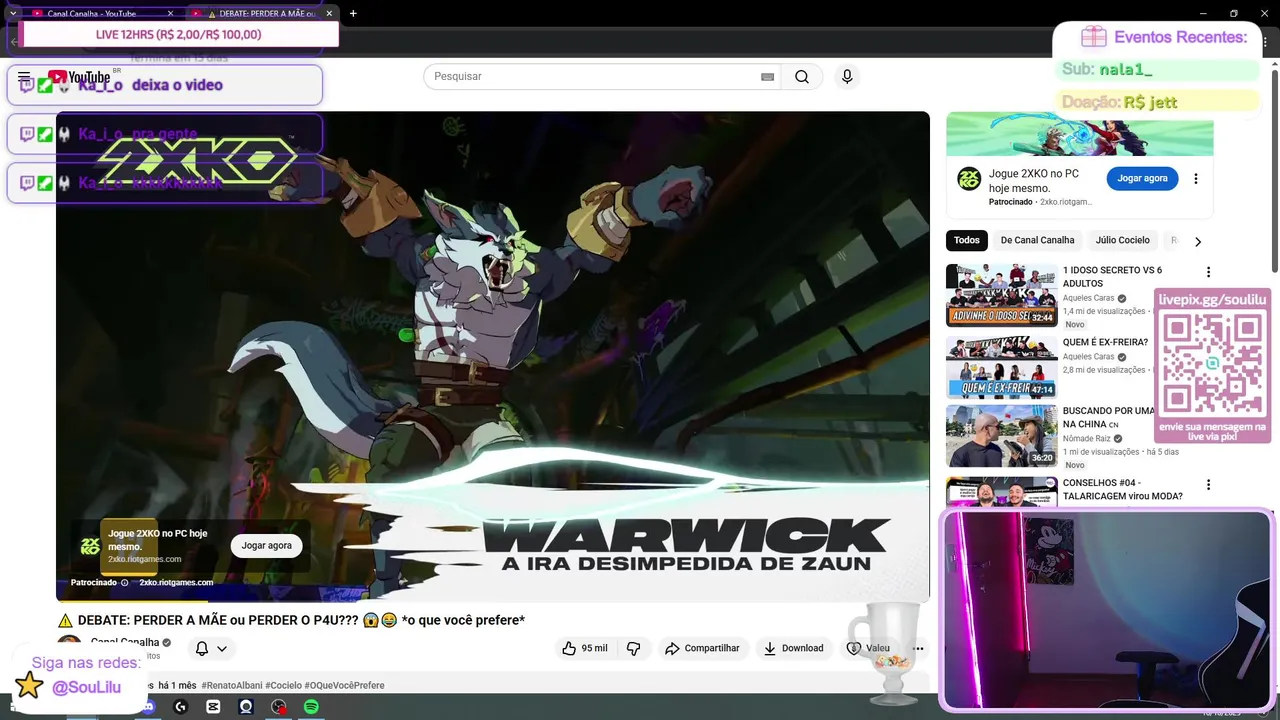Close the Canal Canalha - YouTube tab

click(x=170, y=13)
